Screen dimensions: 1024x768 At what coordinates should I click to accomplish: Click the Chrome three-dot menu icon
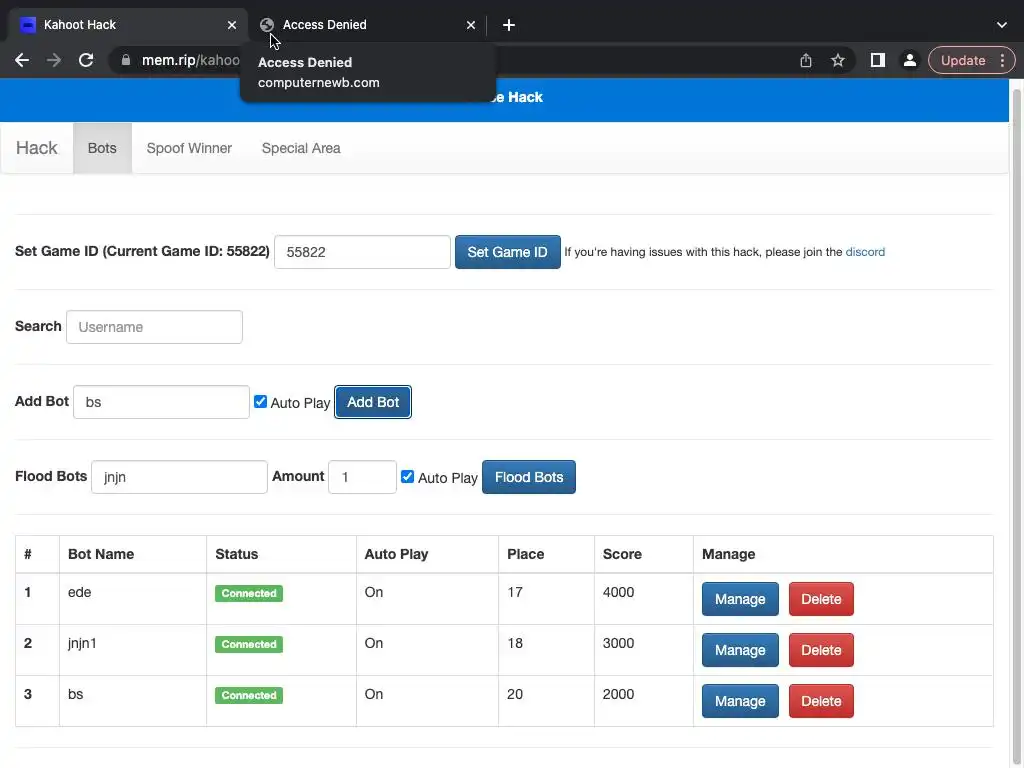click(1002, 60)
